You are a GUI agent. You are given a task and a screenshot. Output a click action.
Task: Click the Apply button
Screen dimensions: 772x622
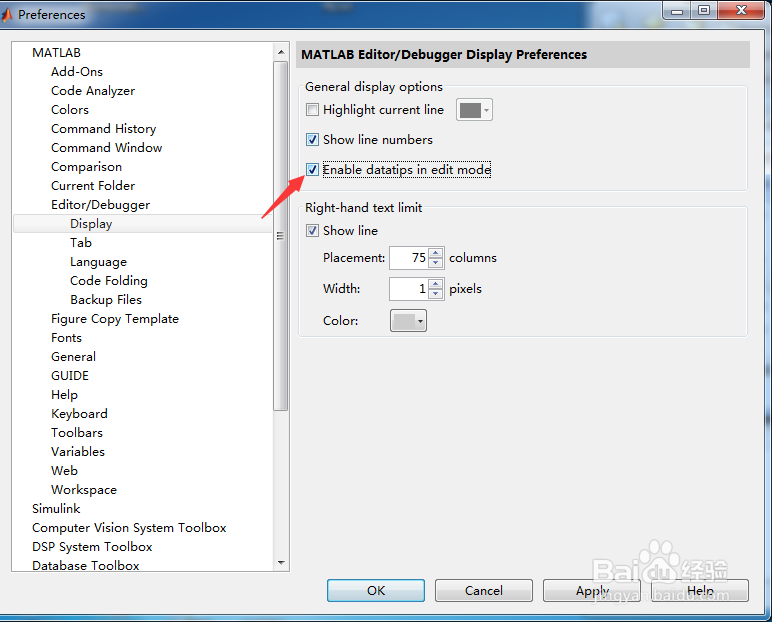(592, 590)
